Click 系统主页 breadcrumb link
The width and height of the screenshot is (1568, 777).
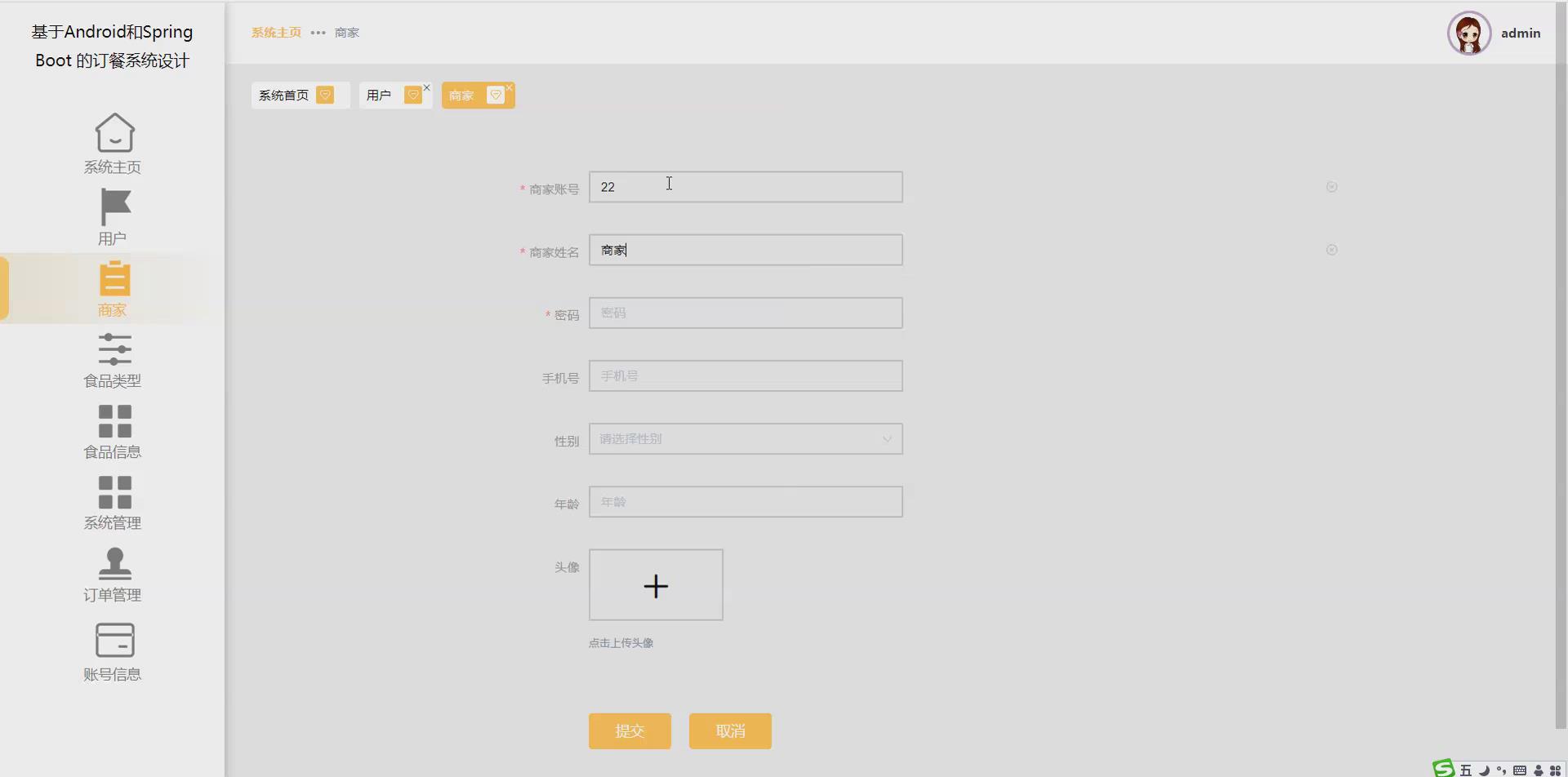tap(276, 33)
